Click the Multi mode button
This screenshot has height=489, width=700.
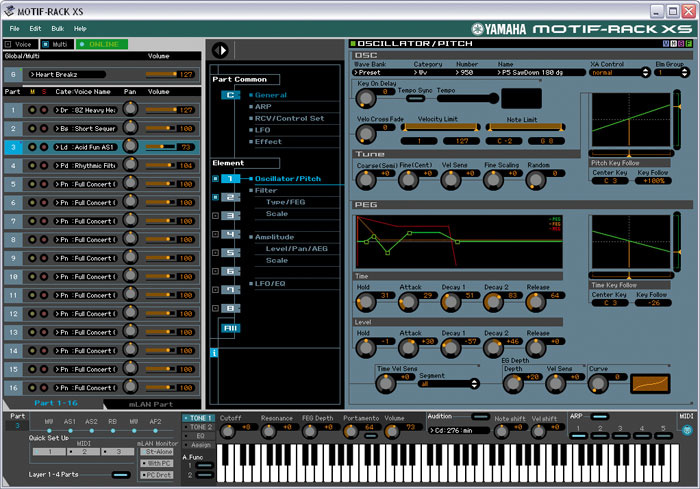(57, 44)
